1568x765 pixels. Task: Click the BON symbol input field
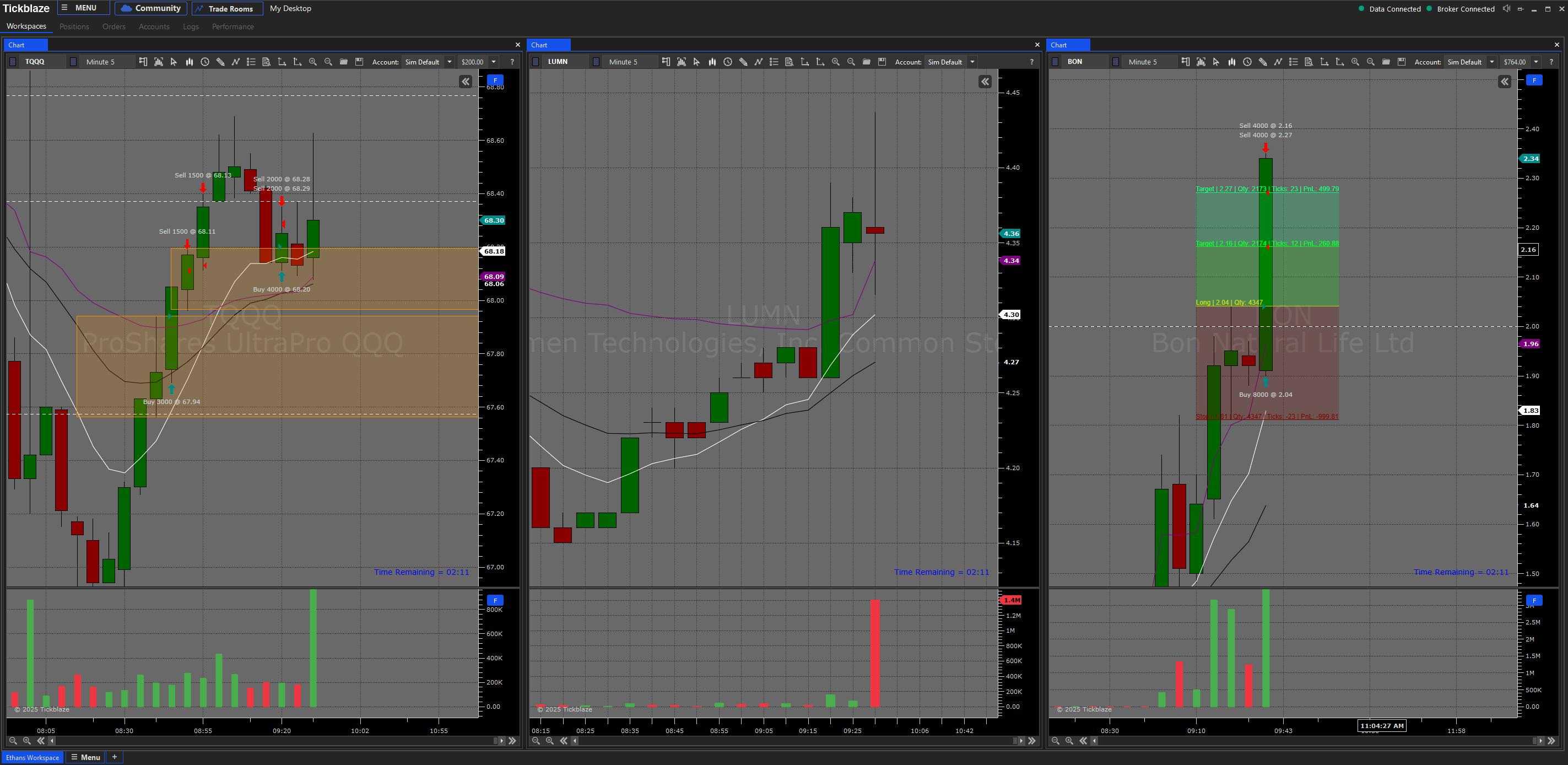[1086, 62]
